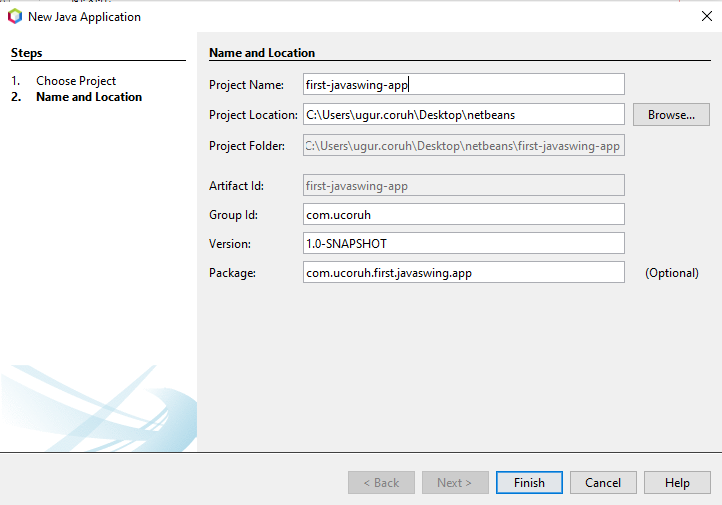Image resolution: width=722 pixels, height=505 pixels.
Task: Click the Project Folder: label
Action: click(247, 145)
